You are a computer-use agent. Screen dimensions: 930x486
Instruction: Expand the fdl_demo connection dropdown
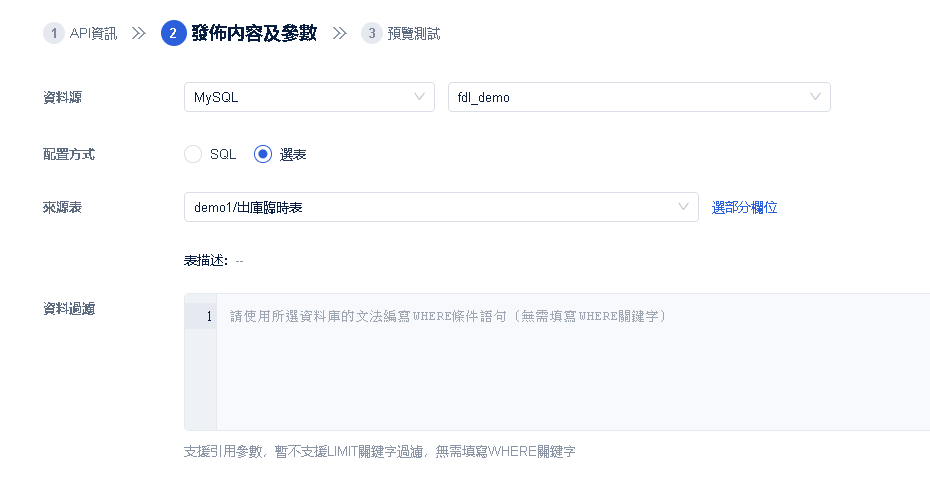639,97
